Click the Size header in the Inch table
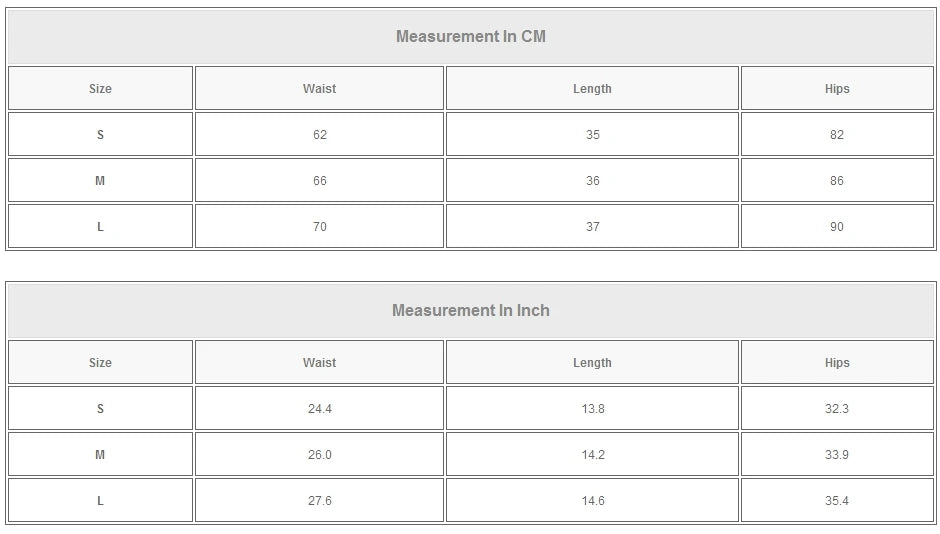Viewport: 940px width, 534px height. tap(100, 363)
